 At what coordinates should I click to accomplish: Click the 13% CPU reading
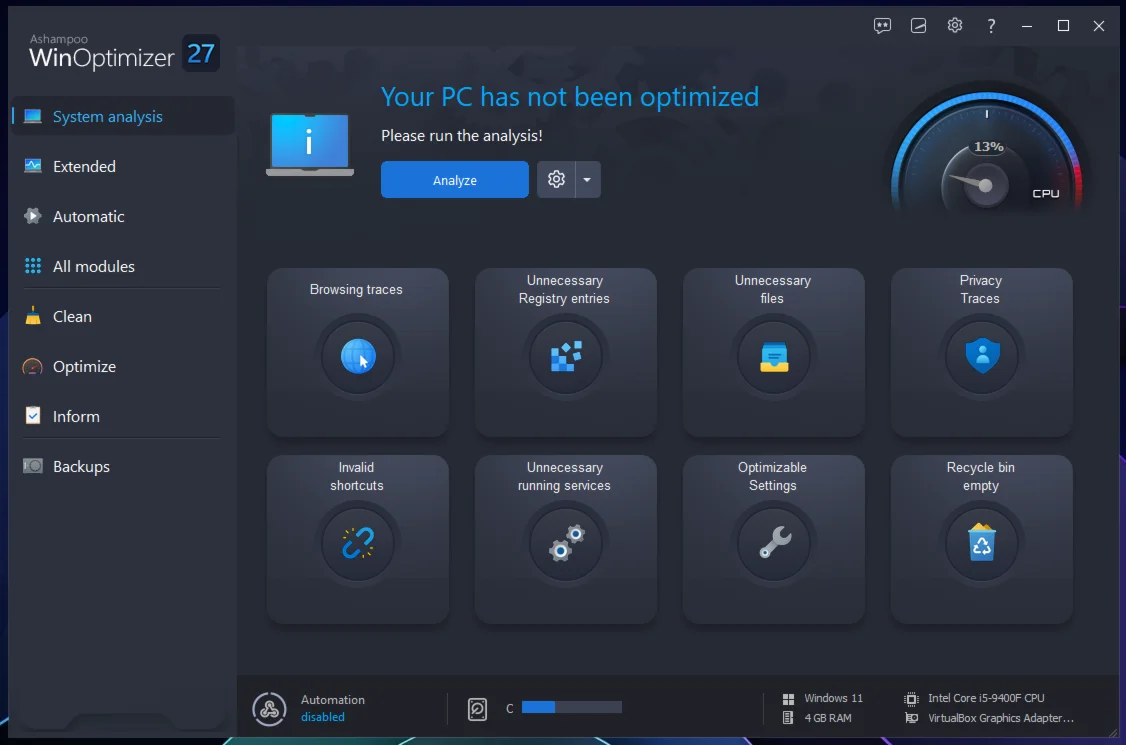(988, 147)
